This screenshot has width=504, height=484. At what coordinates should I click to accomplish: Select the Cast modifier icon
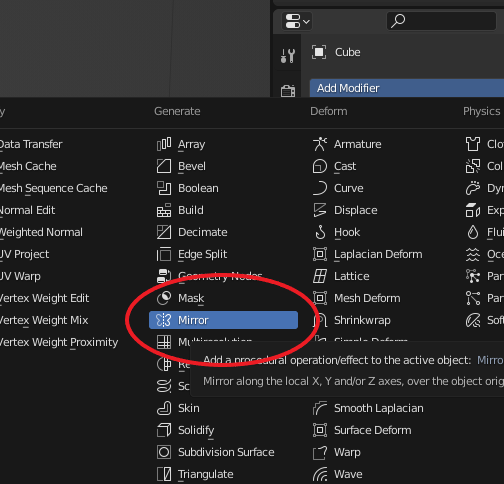[x=320, y=166]
